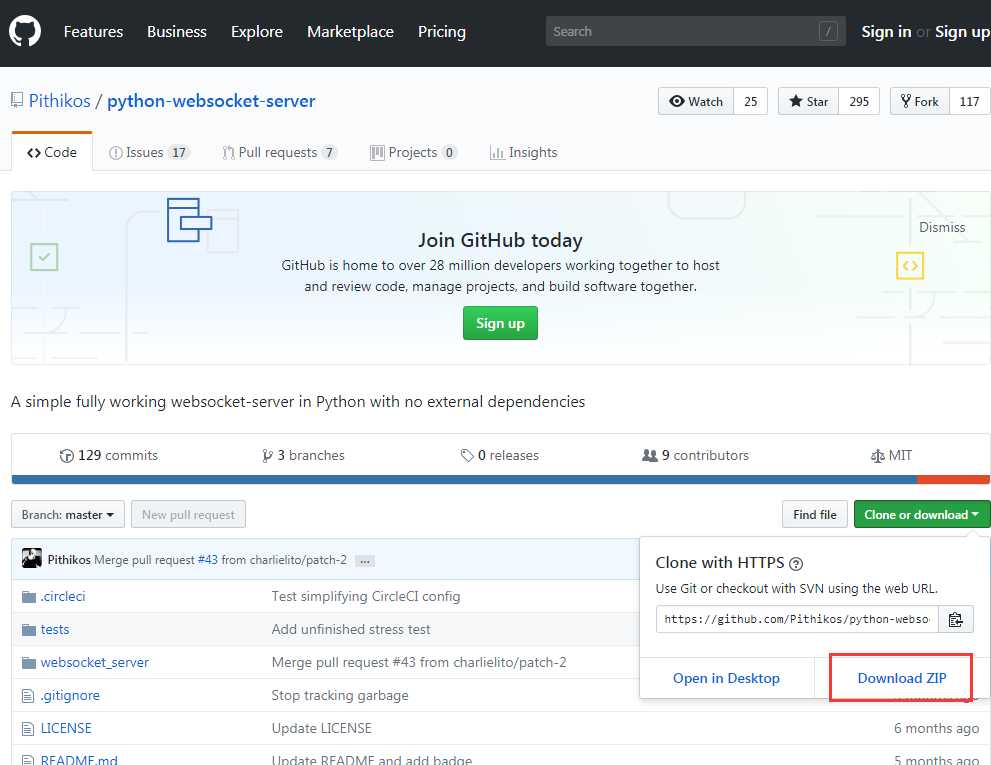Click the repository book icon beside Pithikos
The height and width of the screenshot is (765, 991).
(17, 100)
